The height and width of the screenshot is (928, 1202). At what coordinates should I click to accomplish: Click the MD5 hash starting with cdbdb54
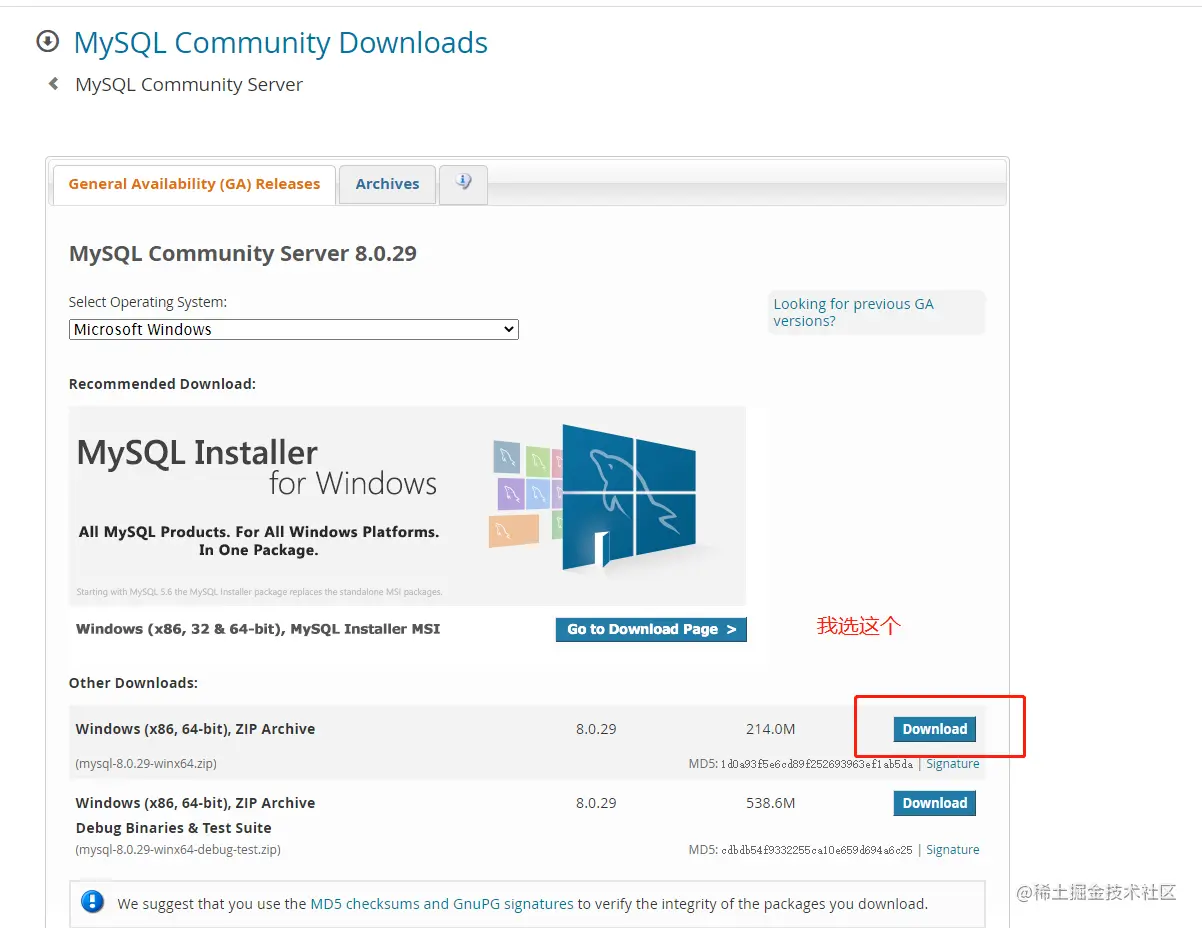click(x=817, y=850)
